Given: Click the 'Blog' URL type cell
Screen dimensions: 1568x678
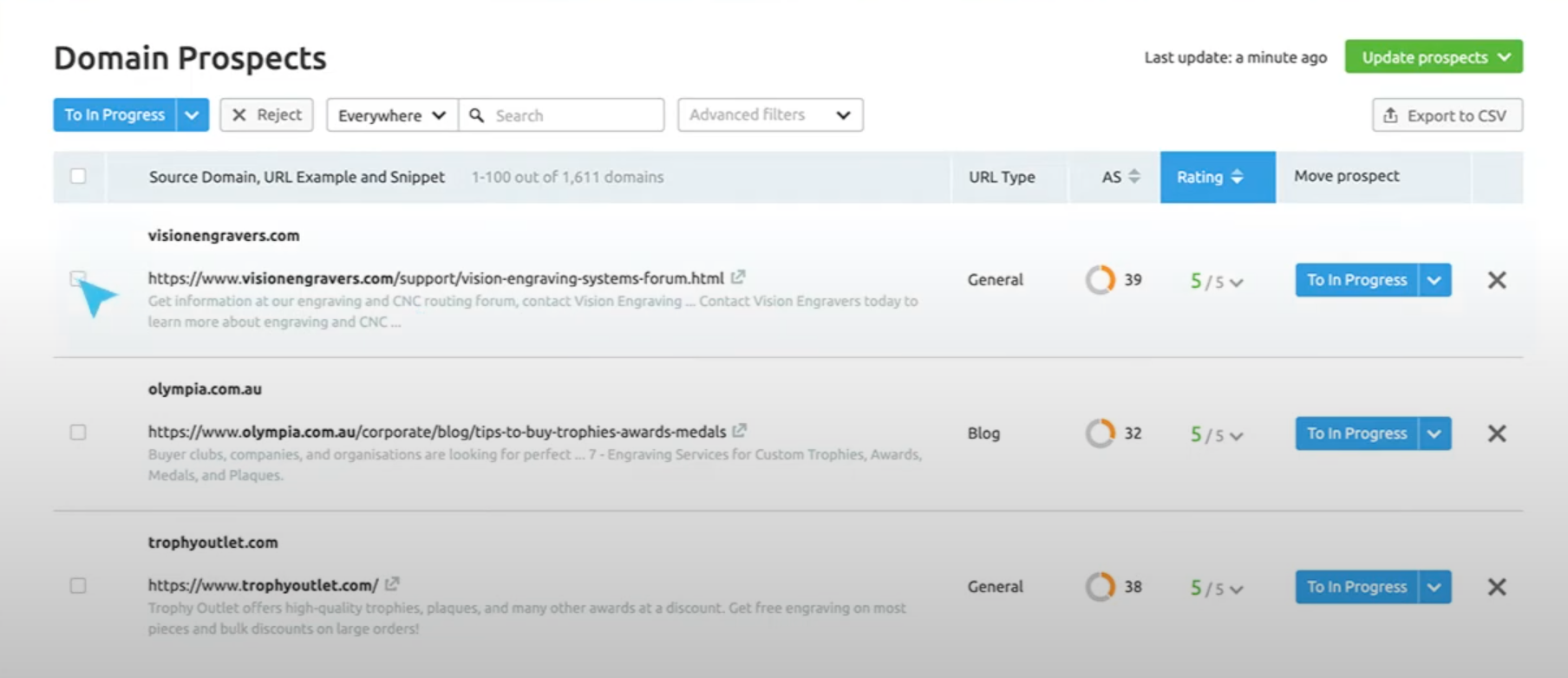Looking at the screenshot, I should point(983,434).
